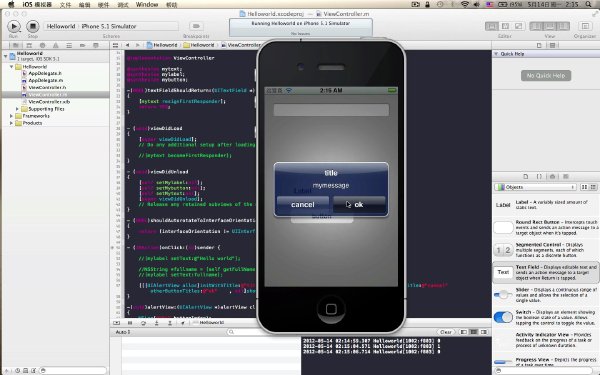The image size is (600, 375).
Task: Select AppDelegate.m in navigator
Action: 46,80
